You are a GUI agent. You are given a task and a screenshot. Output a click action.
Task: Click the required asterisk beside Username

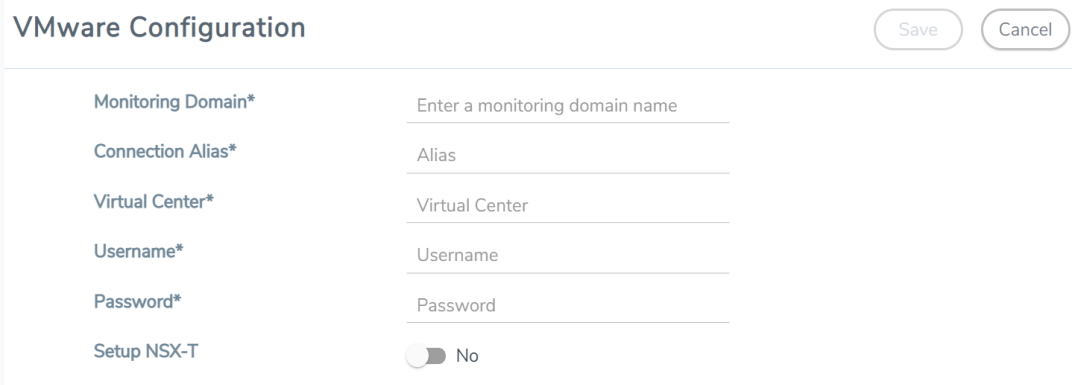180,248
